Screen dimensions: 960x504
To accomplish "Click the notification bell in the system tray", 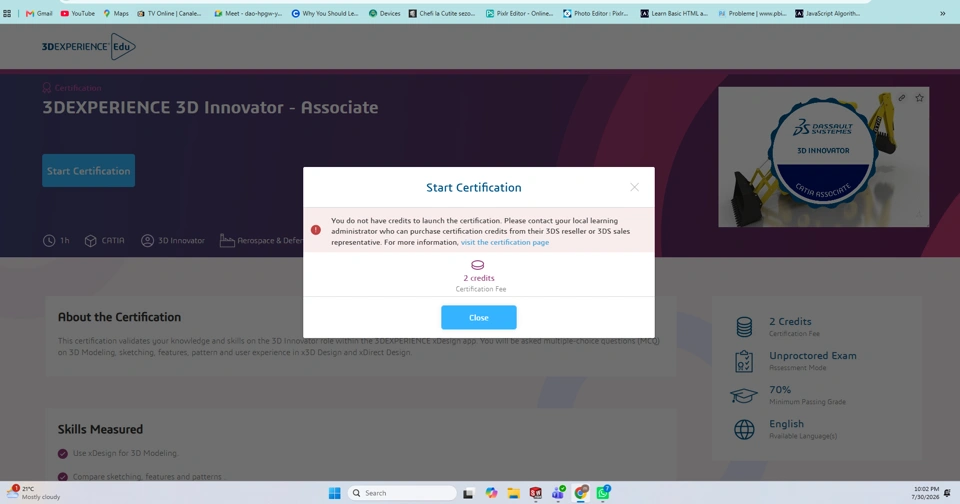I will click(x=948, y=493).
